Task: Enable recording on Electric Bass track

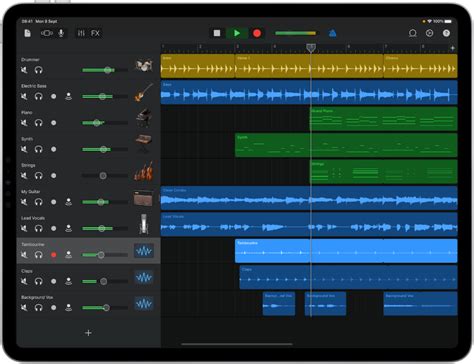Action: click(54, 96)
